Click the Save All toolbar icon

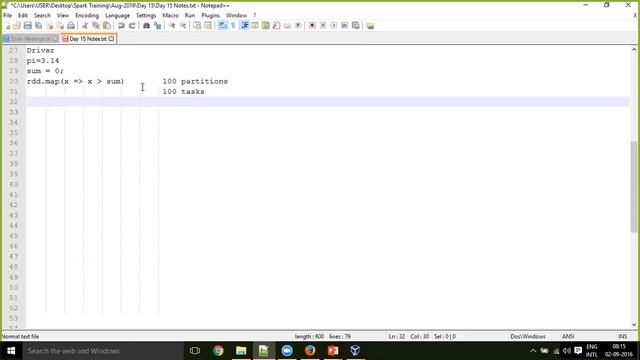[x=38, y=26]
